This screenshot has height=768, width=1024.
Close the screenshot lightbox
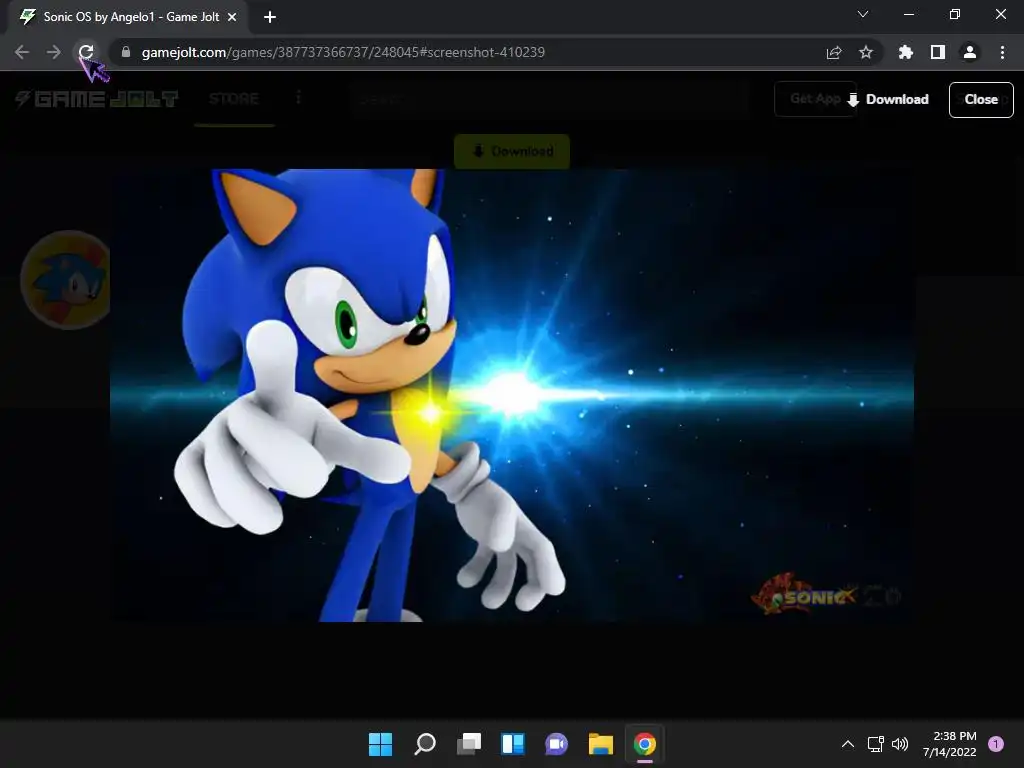tap(981, 99)
